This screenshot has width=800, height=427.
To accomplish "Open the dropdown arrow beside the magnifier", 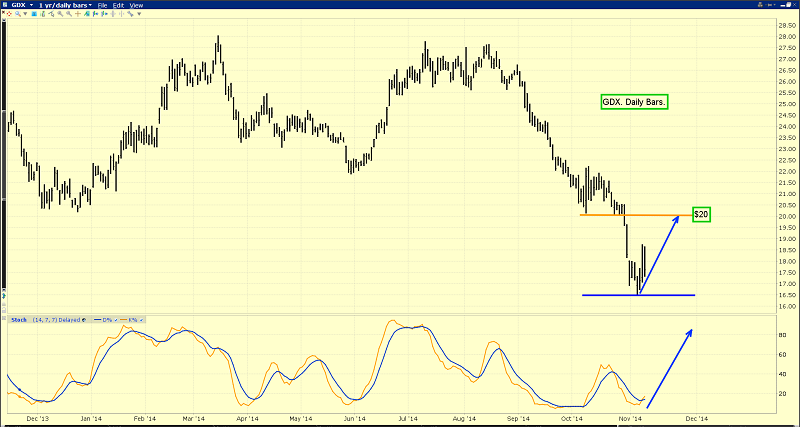I will click(x=26, y=14).
